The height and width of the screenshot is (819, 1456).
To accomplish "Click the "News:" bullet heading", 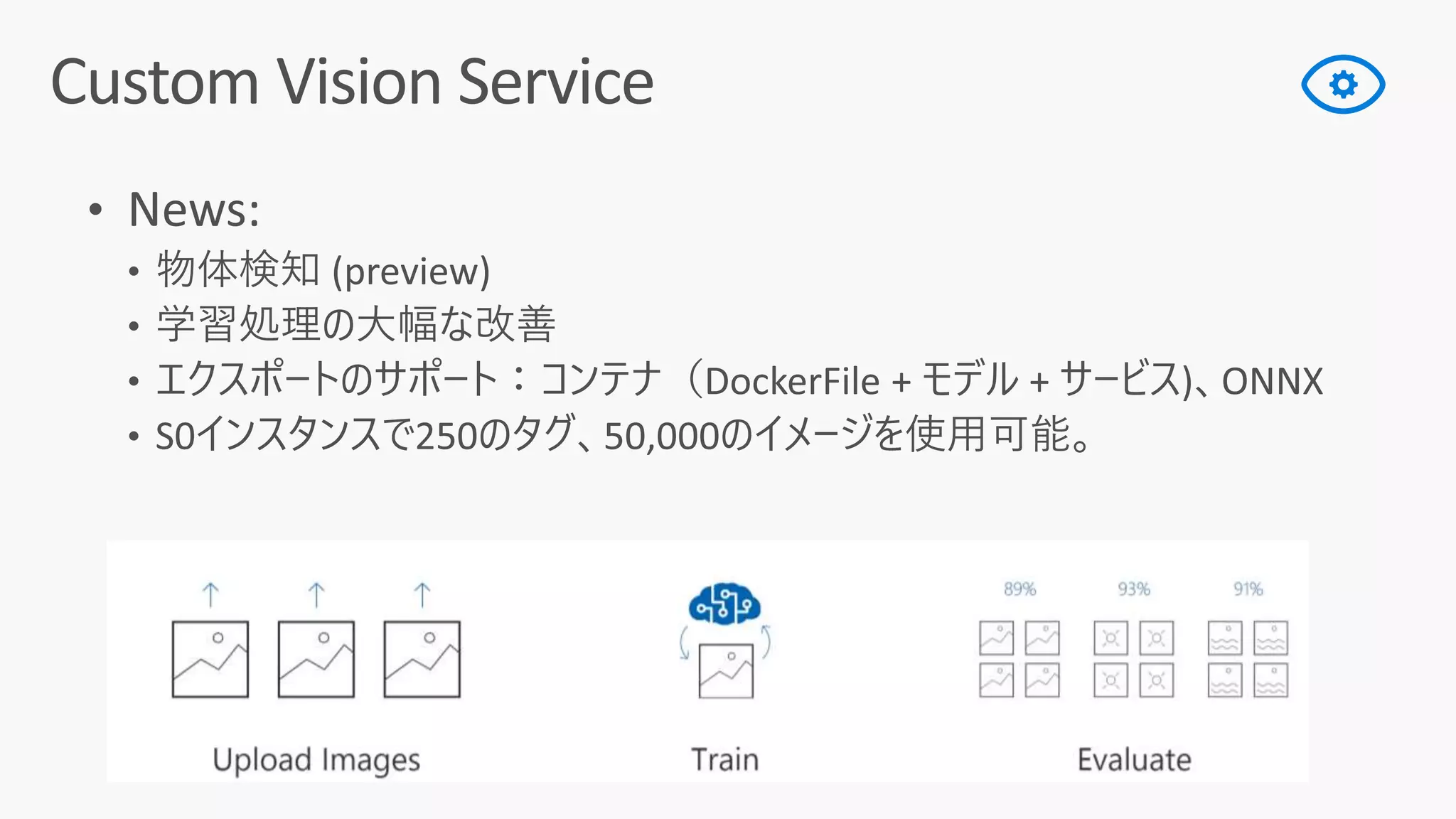I will point(194,210).
